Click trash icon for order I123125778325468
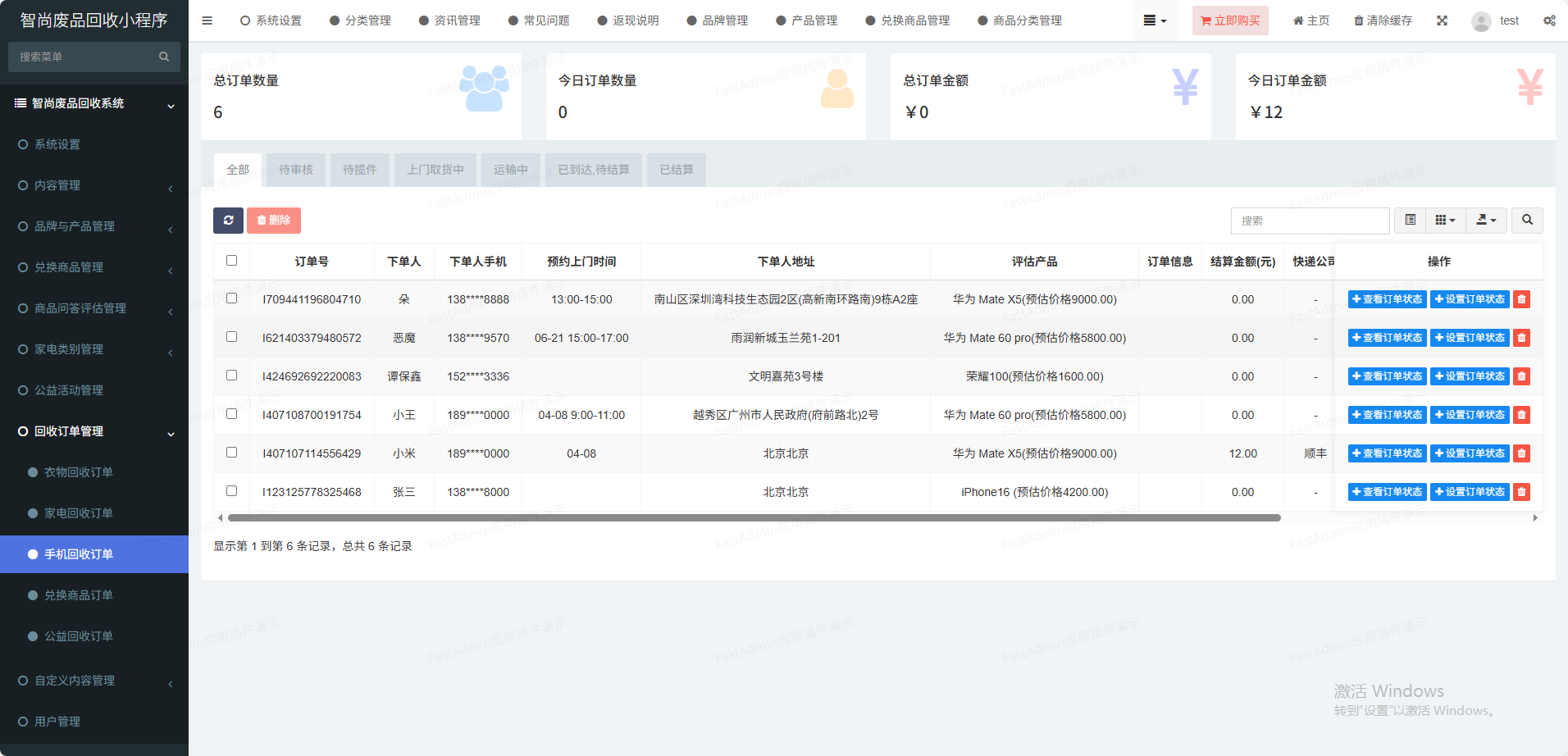1568x756 pixels. (1521, 493)
